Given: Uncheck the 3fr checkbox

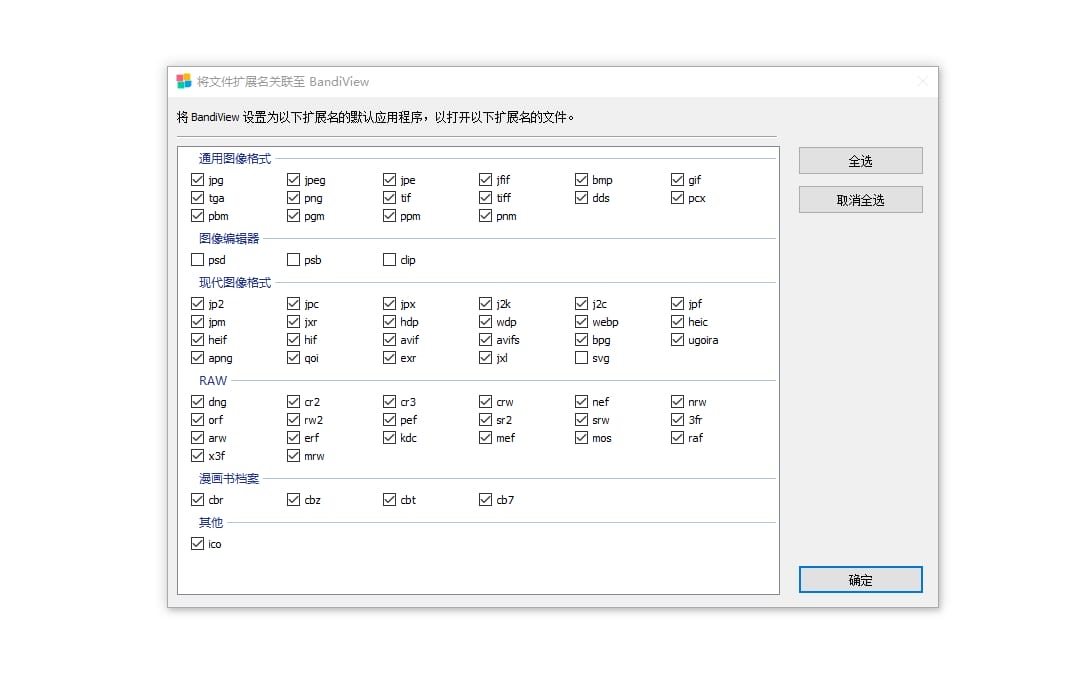Looking at the screenshot, I should point(677,419).
